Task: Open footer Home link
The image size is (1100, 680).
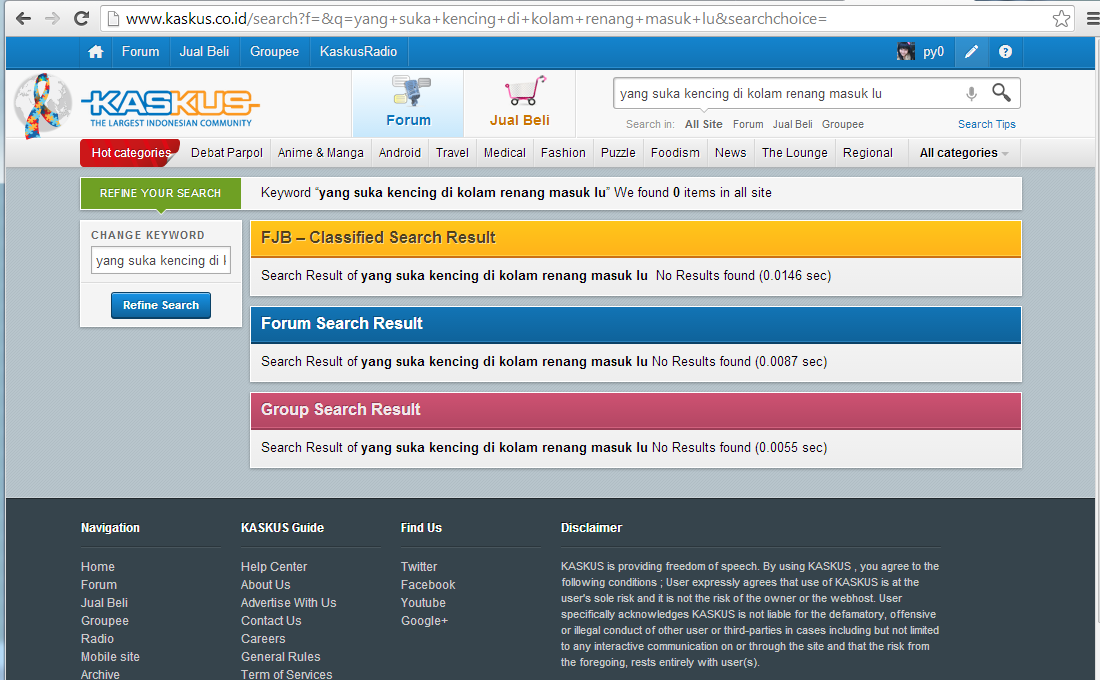Action: pos(98,566)
